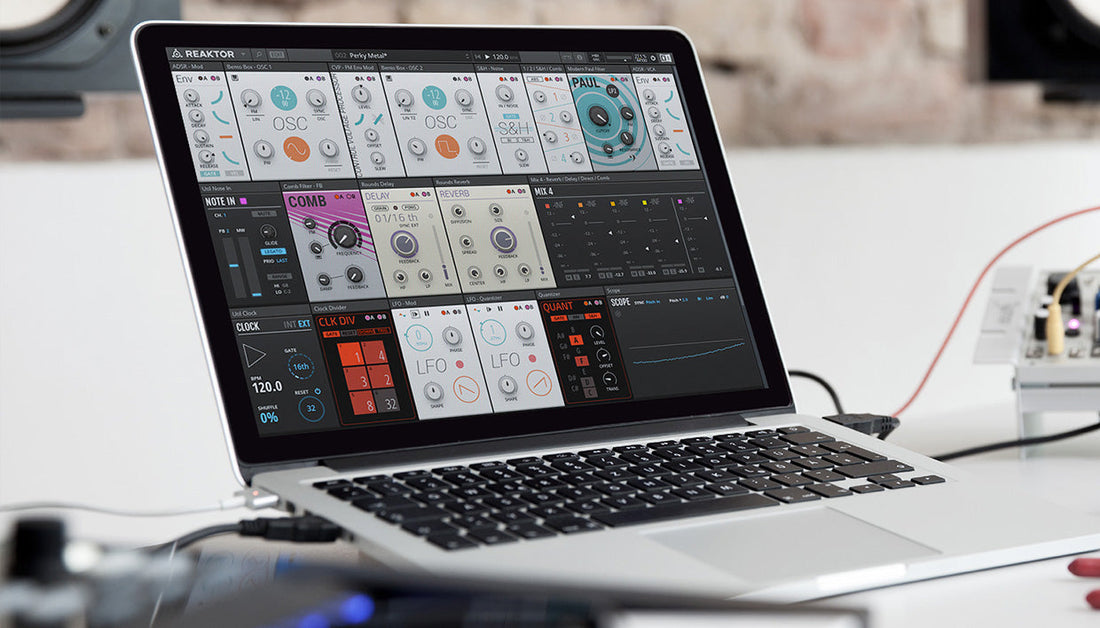Select the 32 division pad on CLK DIV
The width and height of the screenshot is (1100, 628).
coord(388,401)
